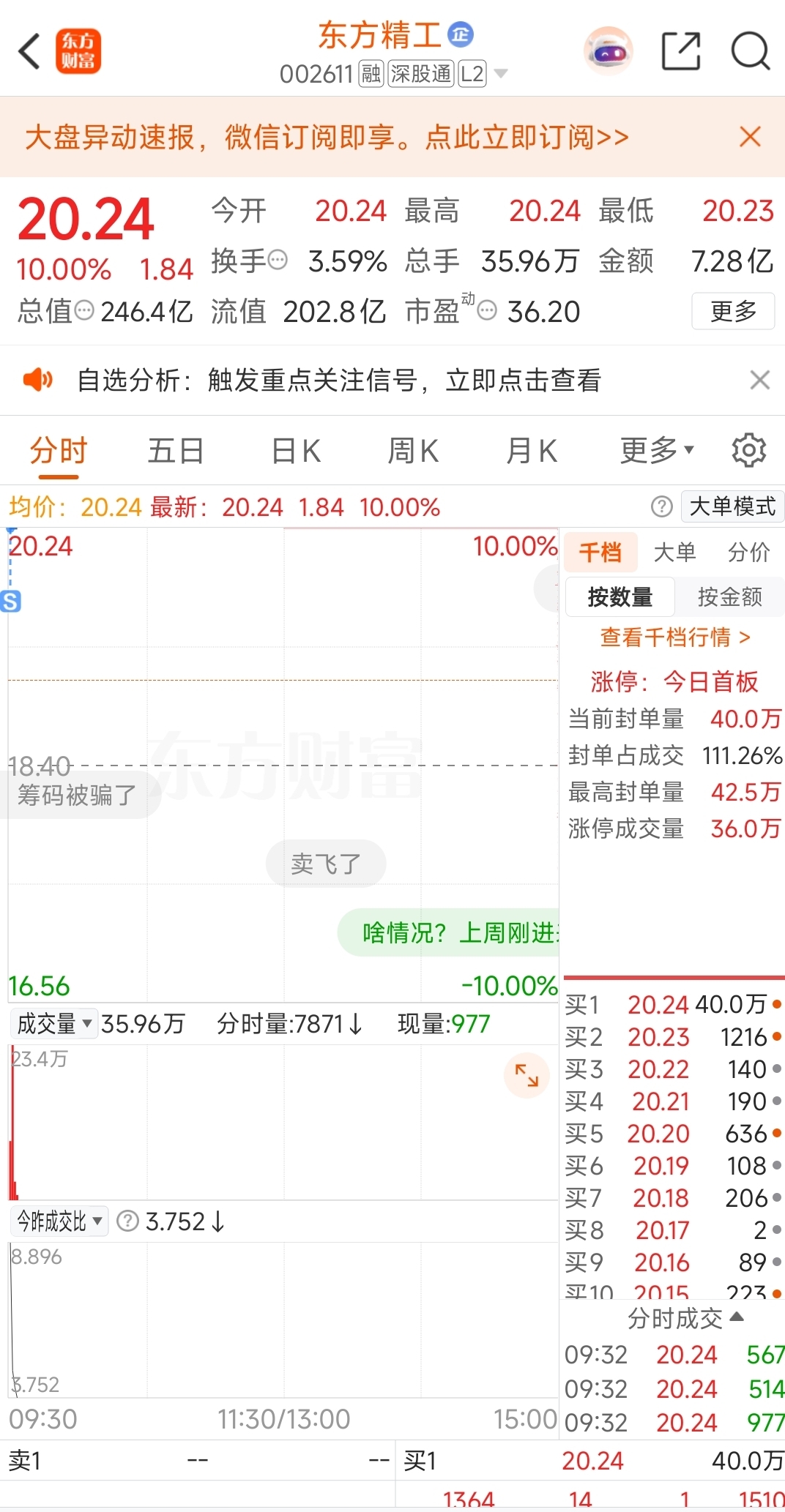This screenshot has height=1512, width=785.
Task: Open the 今昨成交比 indicator dropdown
Action: tap(59, 1221)
